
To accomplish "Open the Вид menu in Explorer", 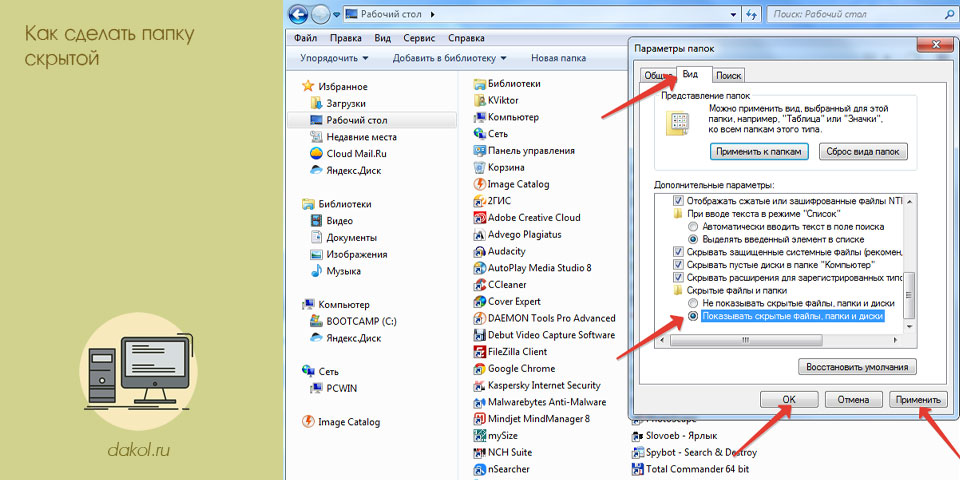I will (383, 38).
